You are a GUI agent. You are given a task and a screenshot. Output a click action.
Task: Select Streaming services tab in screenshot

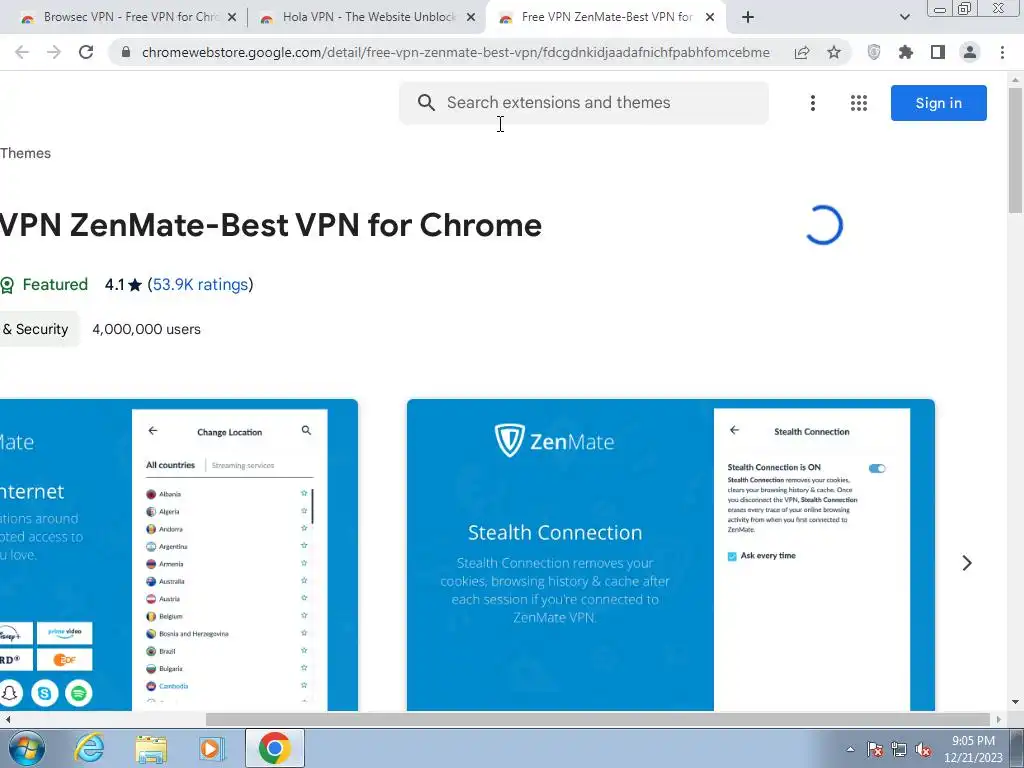pos(243,466)
